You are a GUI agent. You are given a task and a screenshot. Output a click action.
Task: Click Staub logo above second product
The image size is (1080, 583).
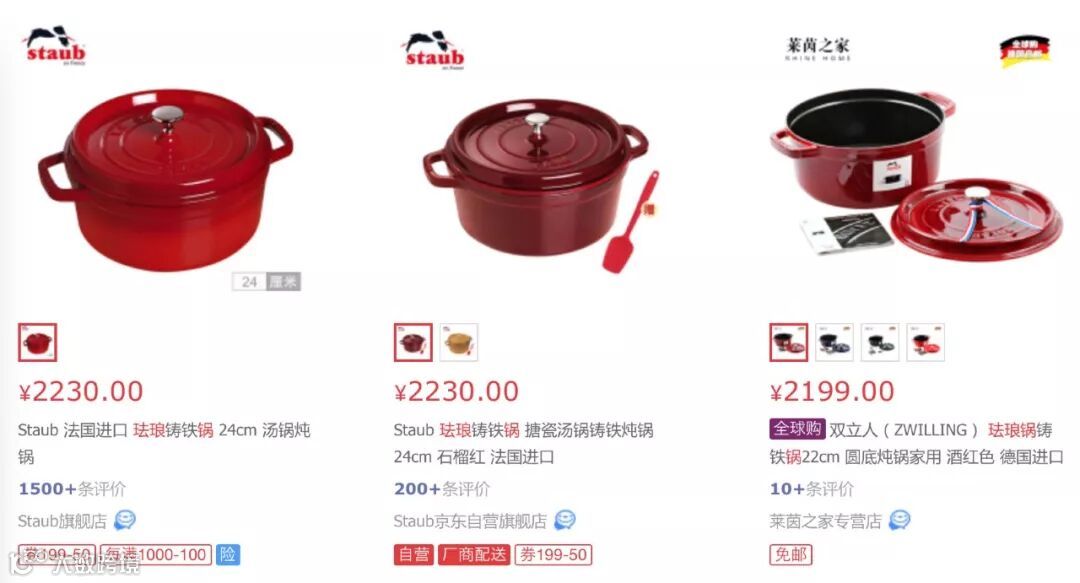pyautogui.click(x=434, y=50)
